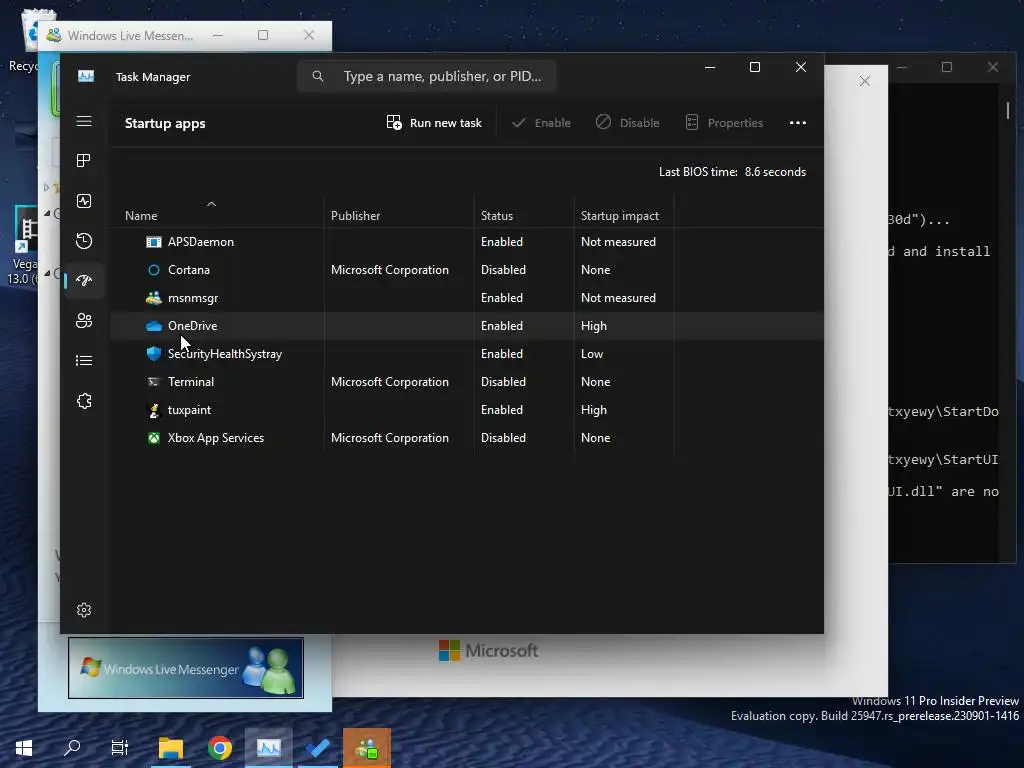The width and height of the screenshot is (1024, 768).
Task: Open the Windows Start button
Action: click(24, 748)
